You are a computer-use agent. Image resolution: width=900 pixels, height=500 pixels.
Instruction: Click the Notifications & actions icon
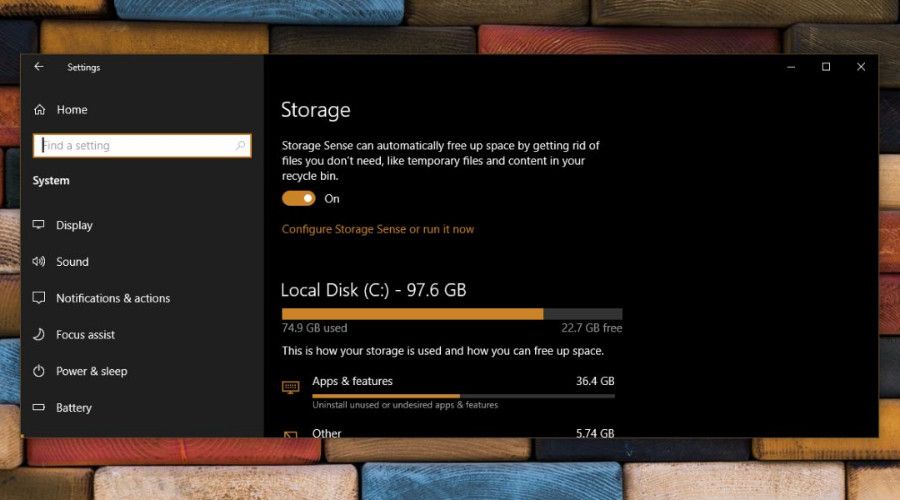click(x=39, y=298)
